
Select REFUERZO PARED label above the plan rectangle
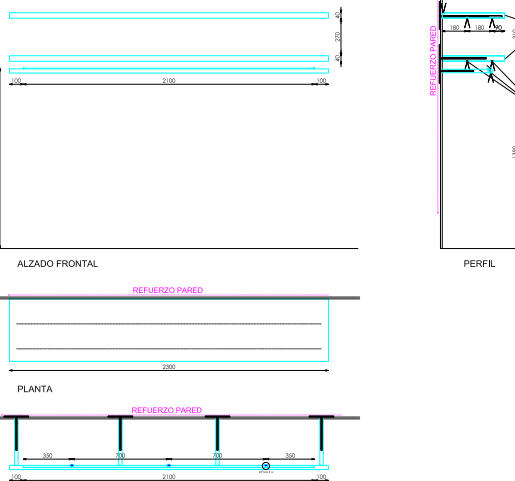tap(168, 290)
